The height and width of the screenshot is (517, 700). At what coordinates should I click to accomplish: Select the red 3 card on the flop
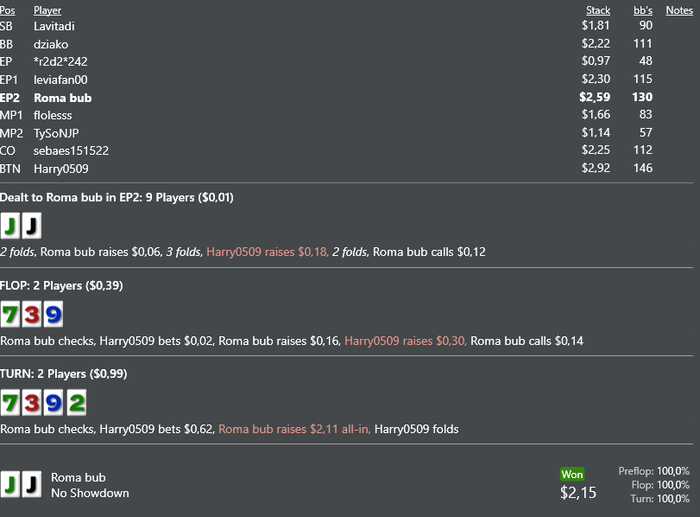coord(32,315)
